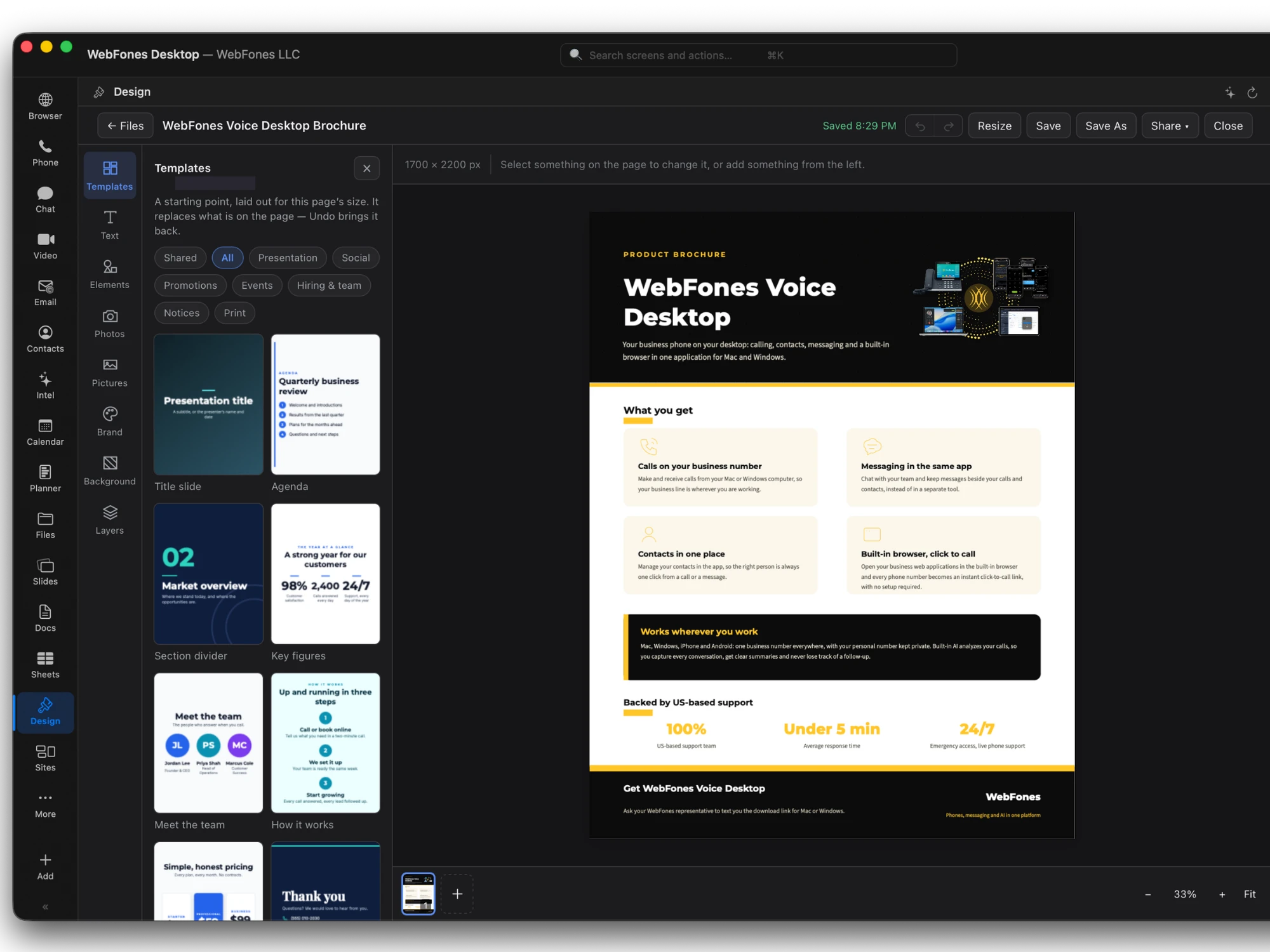Screen dimensions: 1270x952
Task: Select the Design item in sidebar
Action: [45, 711]
